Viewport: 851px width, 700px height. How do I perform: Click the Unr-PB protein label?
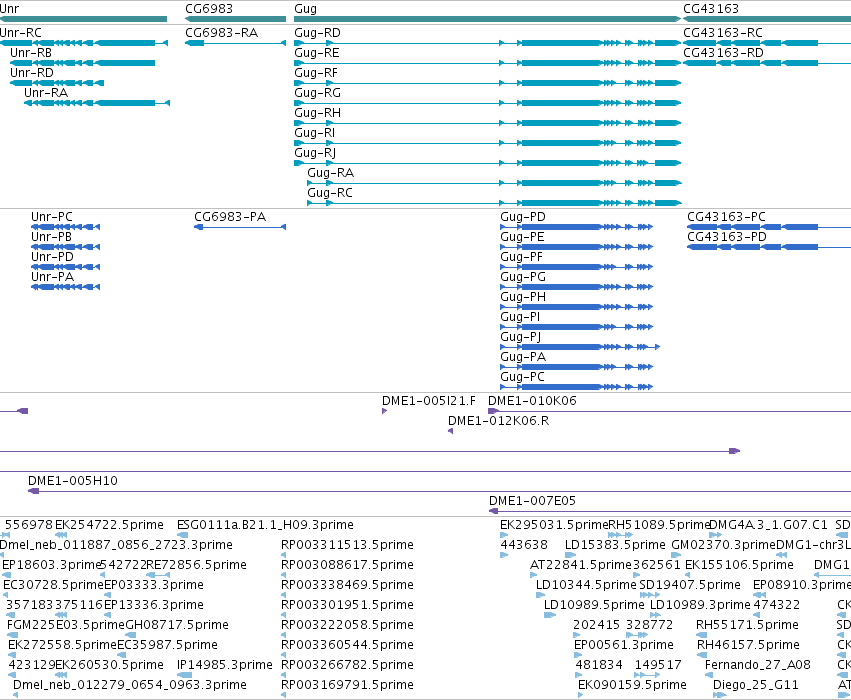point(52,237)
